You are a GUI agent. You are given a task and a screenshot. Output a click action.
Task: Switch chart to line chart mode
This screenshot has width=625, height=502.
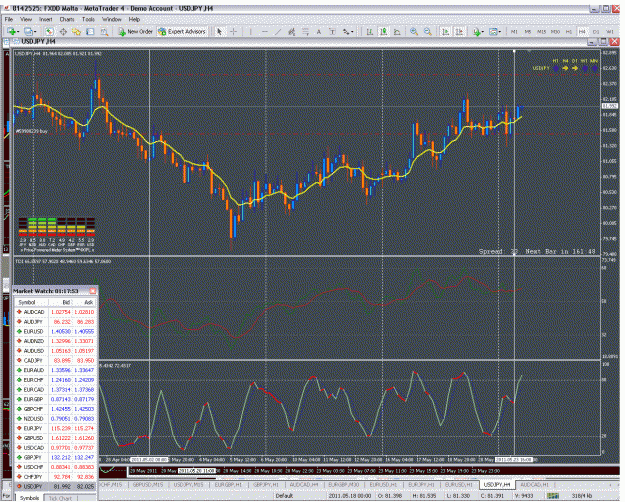[397, 31]
